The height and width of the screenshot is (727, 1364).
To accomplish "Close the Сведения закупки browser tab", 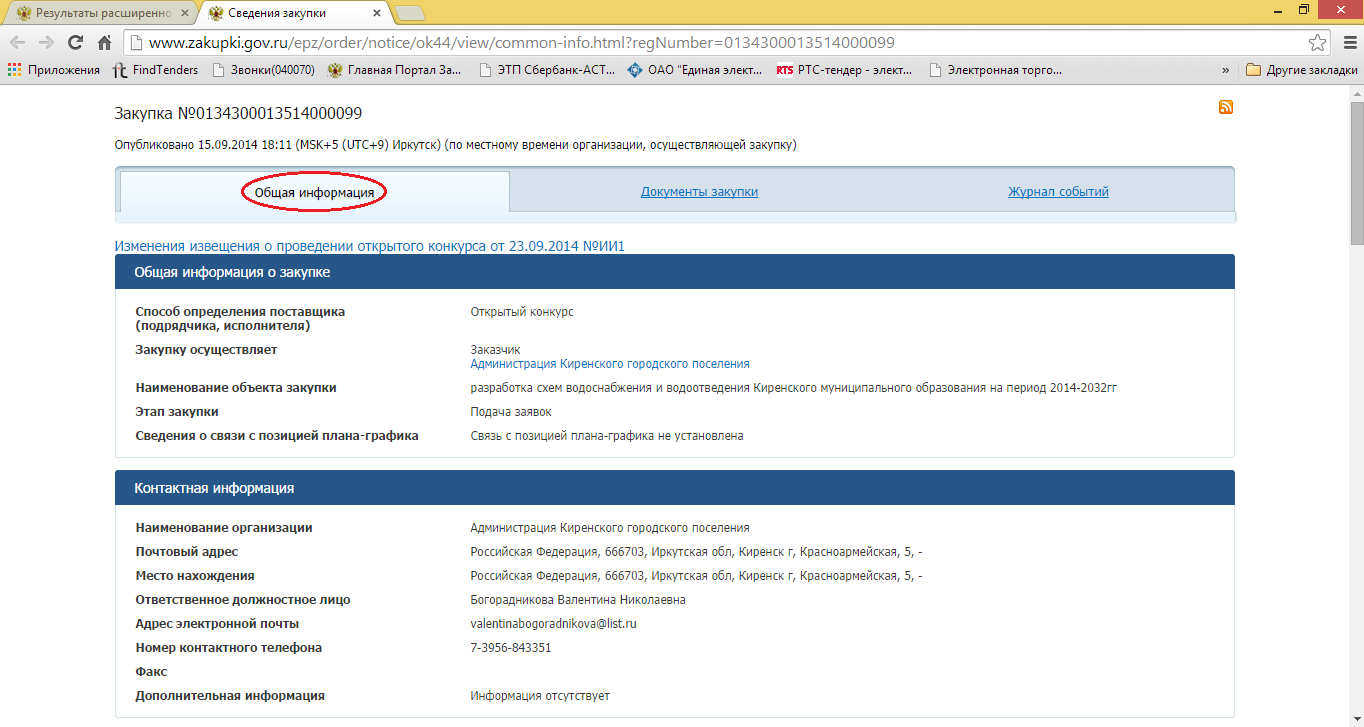I will click(377, 13).
